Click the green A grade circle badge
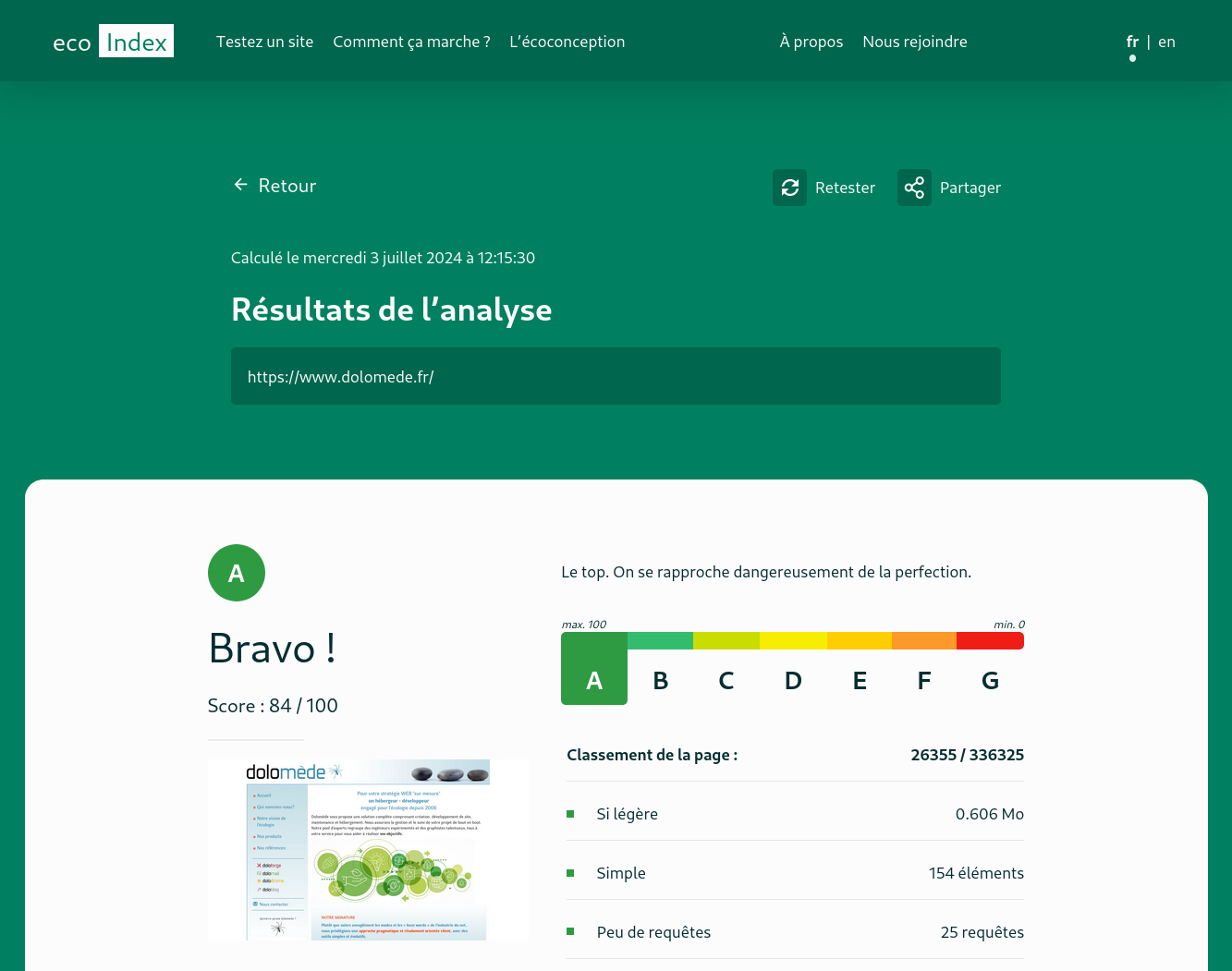The height and width of the screenshot is (971, 1232). click(x=237, y=573)
